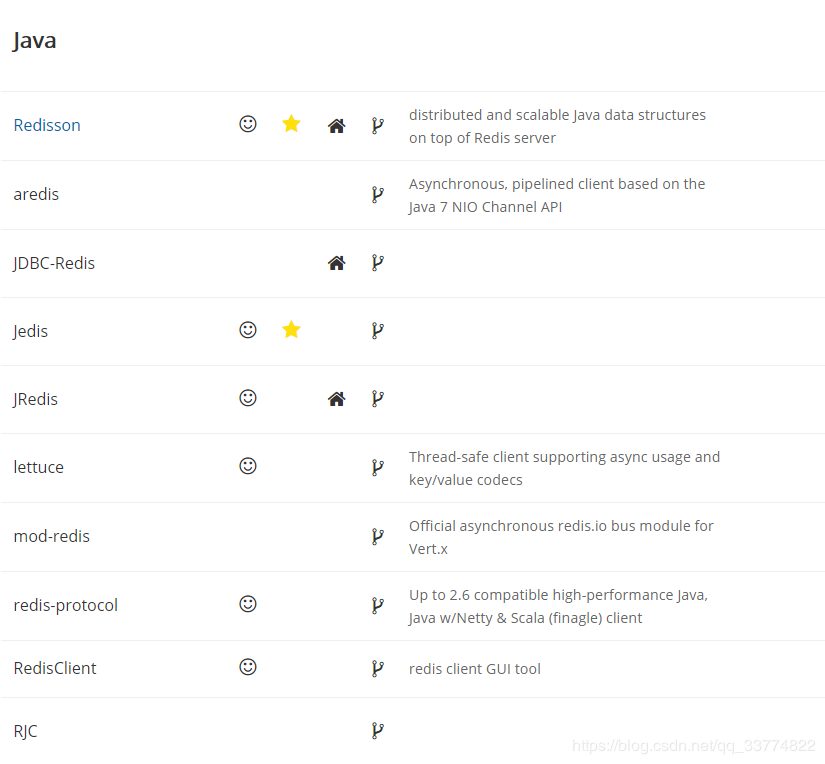Click the smiley face beside Jedis

(x=248, y=330)
